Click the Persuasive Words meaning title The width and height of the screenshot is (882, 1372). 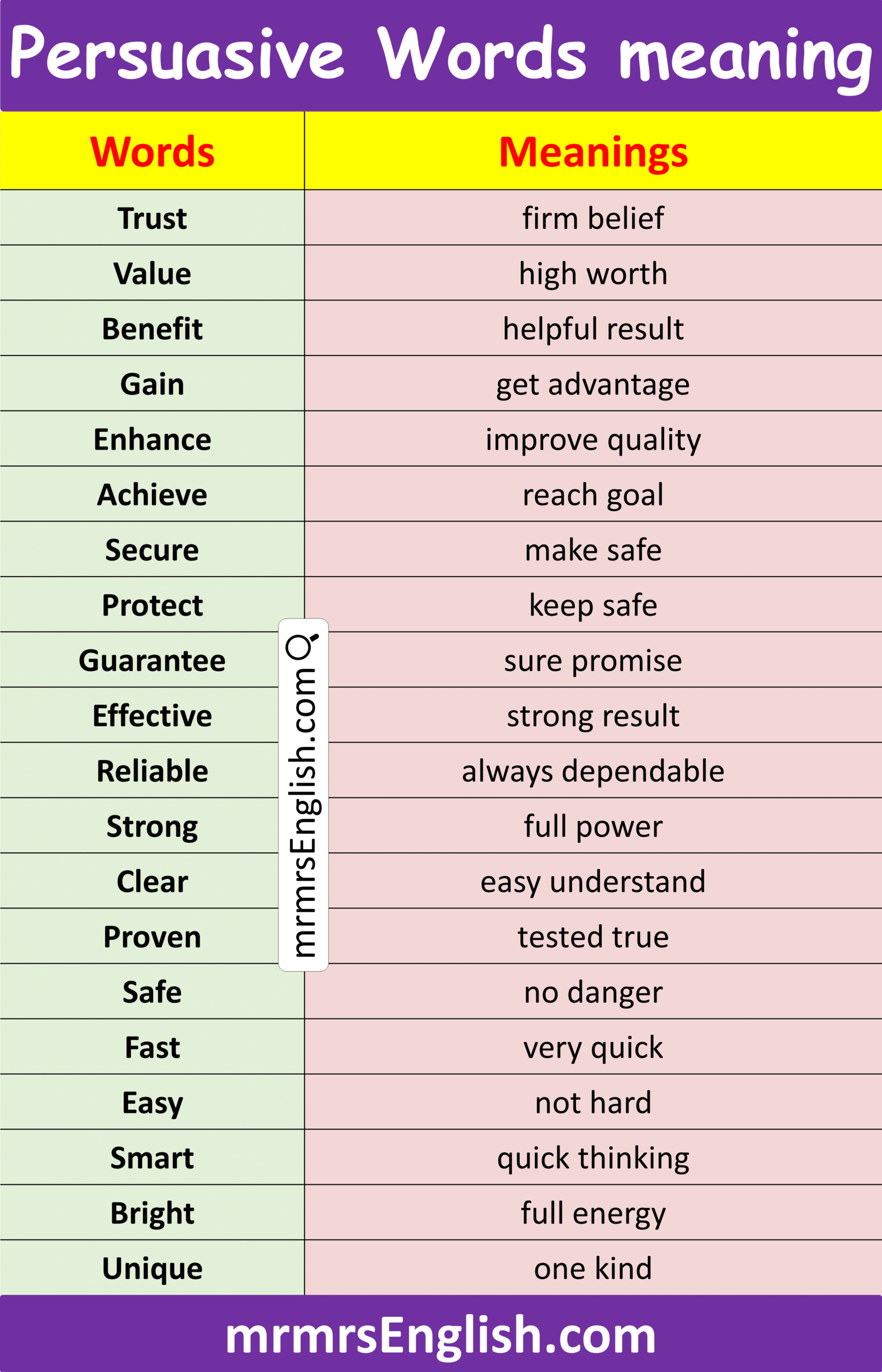[440, 56]
